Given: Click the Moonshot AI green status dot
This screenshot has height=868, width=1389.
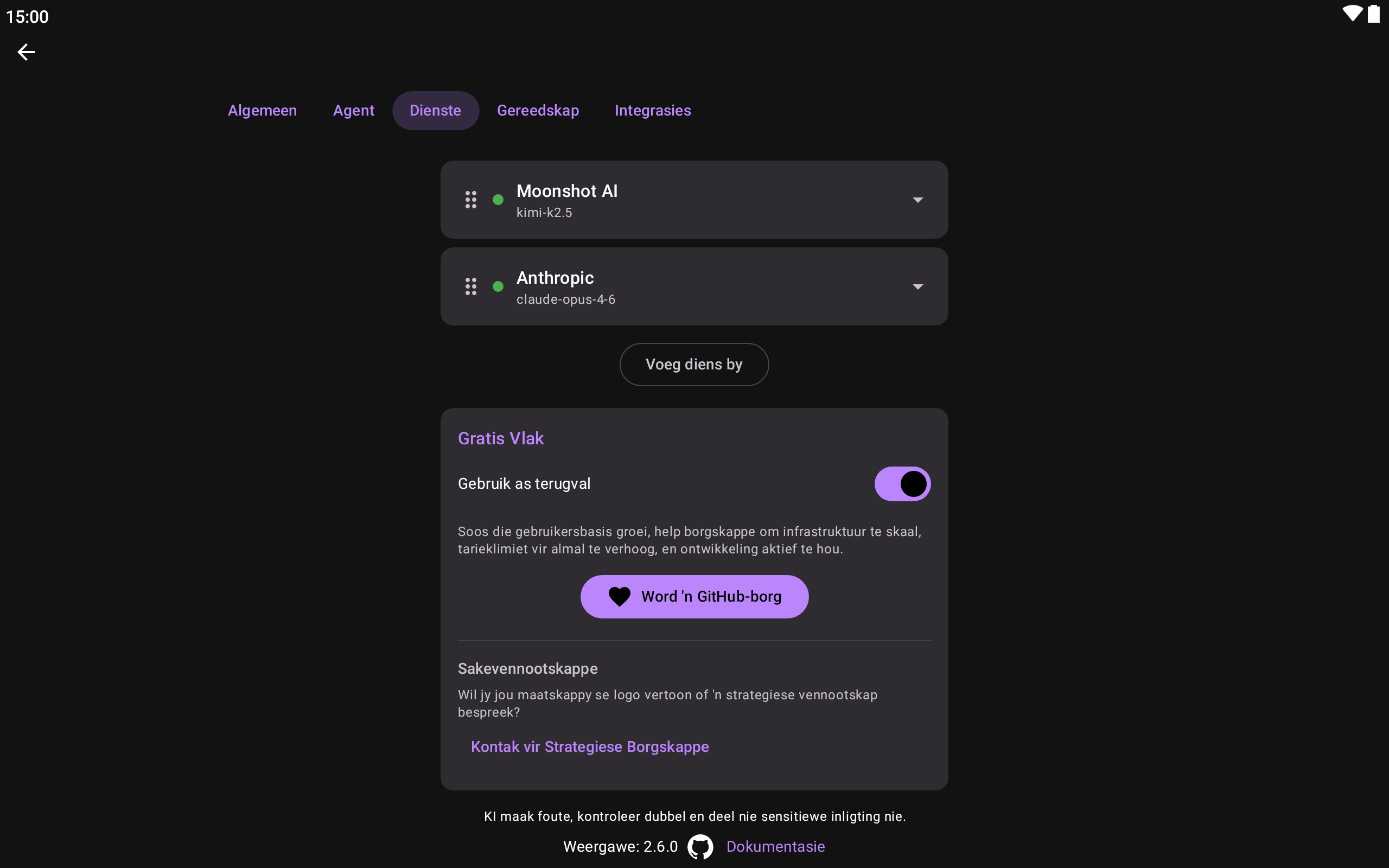Looking at the screenshot, I should 498,200.
